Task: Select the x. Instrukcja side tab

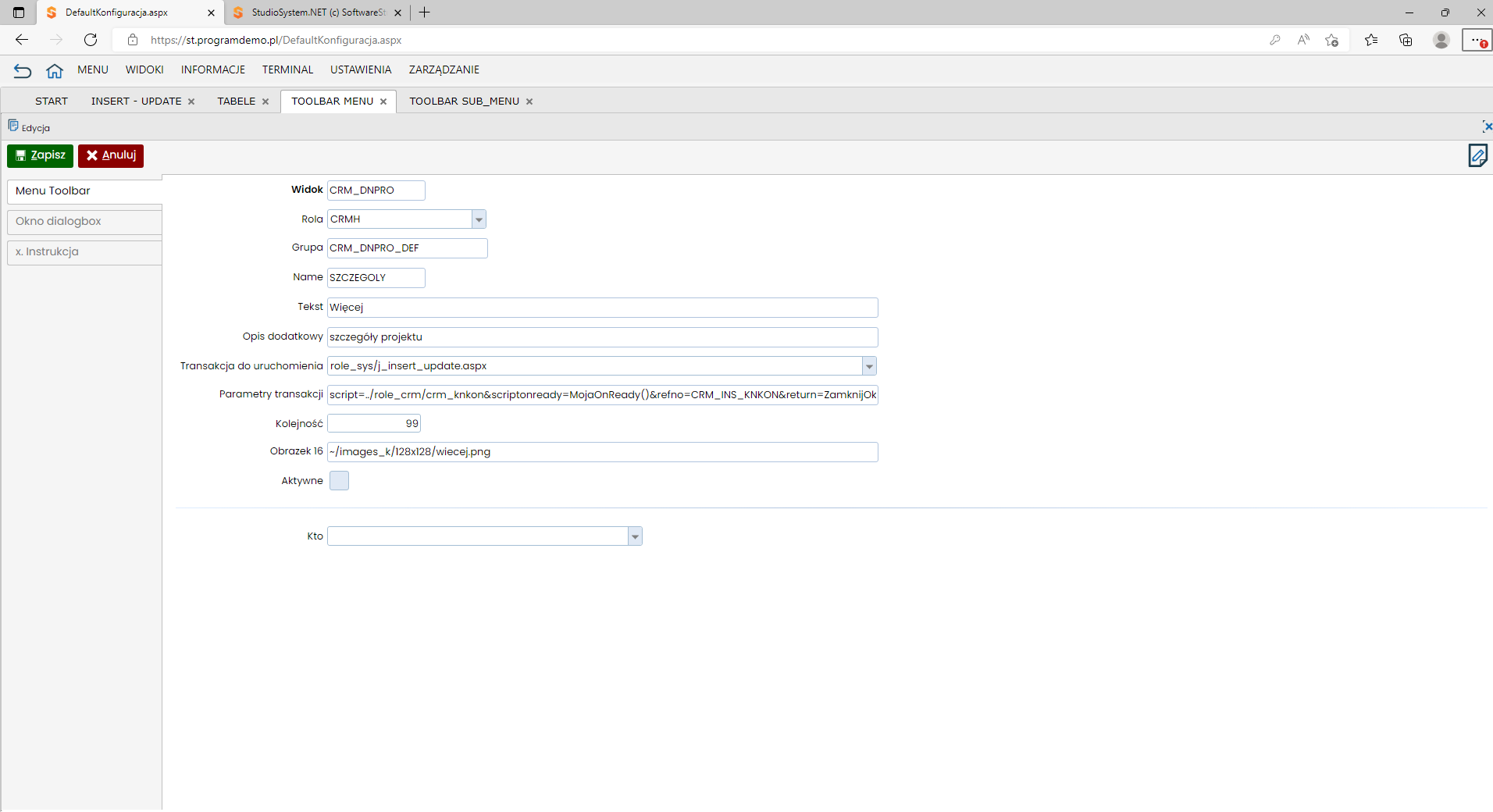Action: [x=84, y=252]
